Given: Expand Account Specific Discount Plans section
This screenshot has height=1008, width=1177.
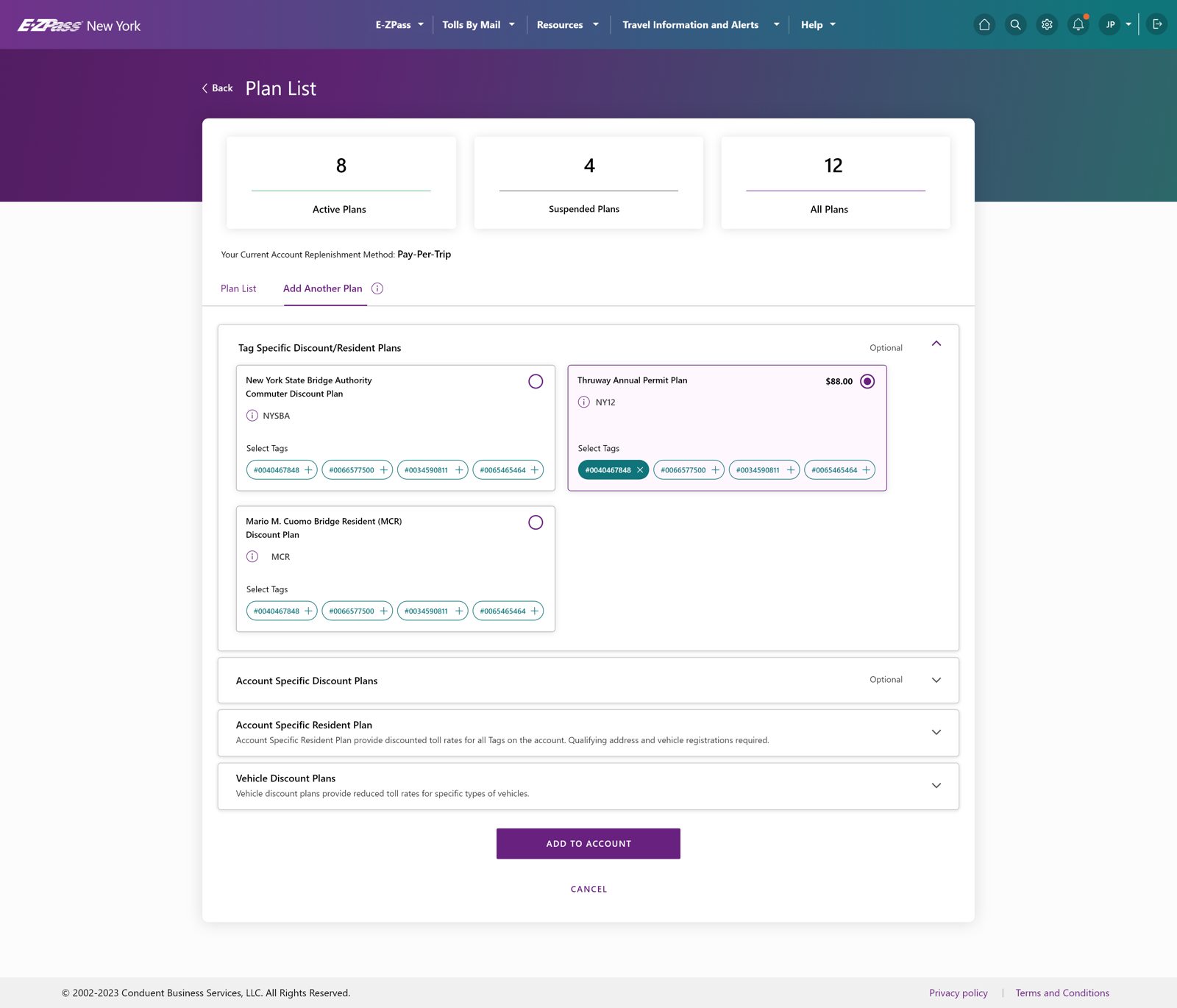Looking at the screenshot, I should pos(936,680).
